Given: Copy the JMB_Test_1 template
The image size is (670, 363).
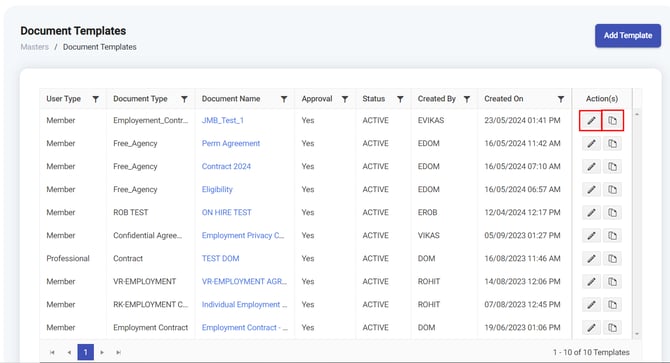Looking at the screenshot, I should point(612,120).
